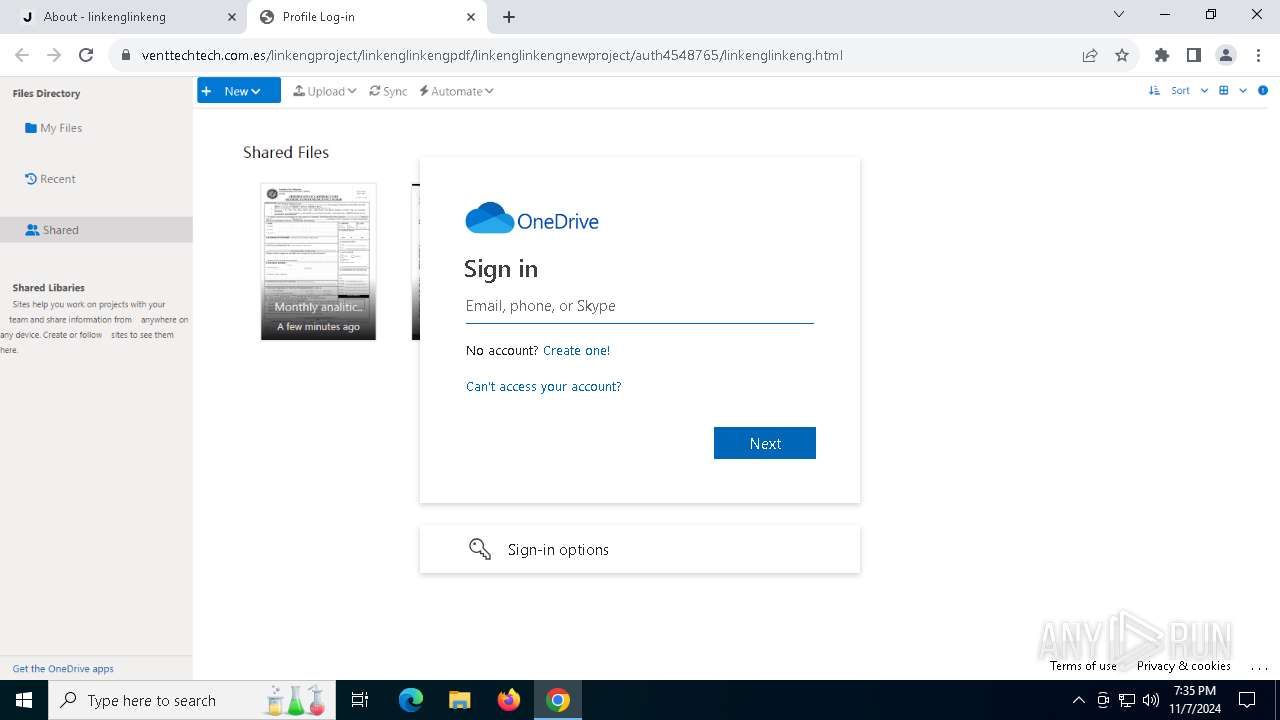
Task: Open the Chrome profile avatar
Action: pos(1226,55)
